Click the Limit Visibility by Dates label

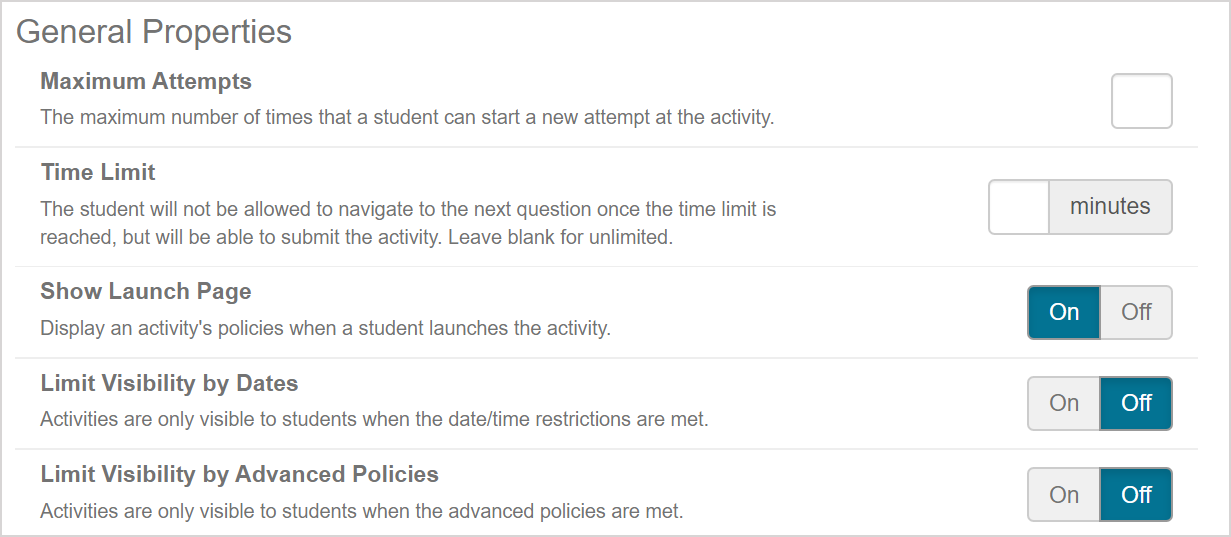pyautogui.click(x=169, y=383)
